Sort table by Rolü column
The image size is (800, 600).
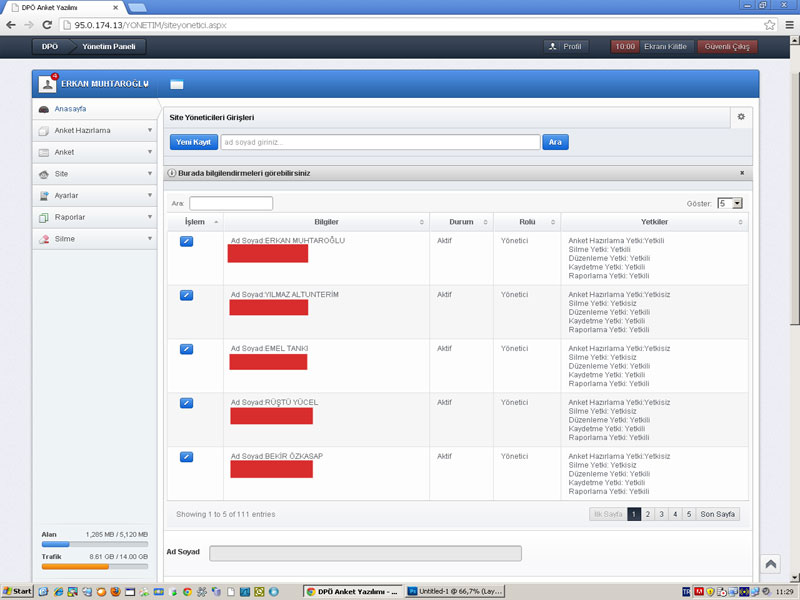coord(527,222)
